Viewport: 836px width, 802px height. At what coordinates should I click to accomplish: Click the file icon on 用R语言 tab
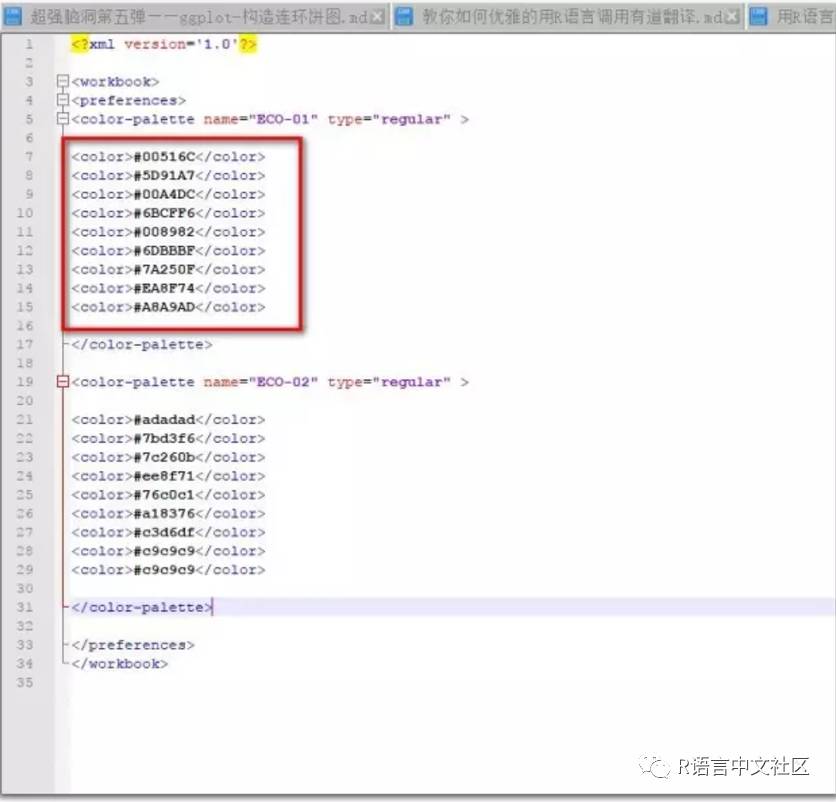(758, 17)
